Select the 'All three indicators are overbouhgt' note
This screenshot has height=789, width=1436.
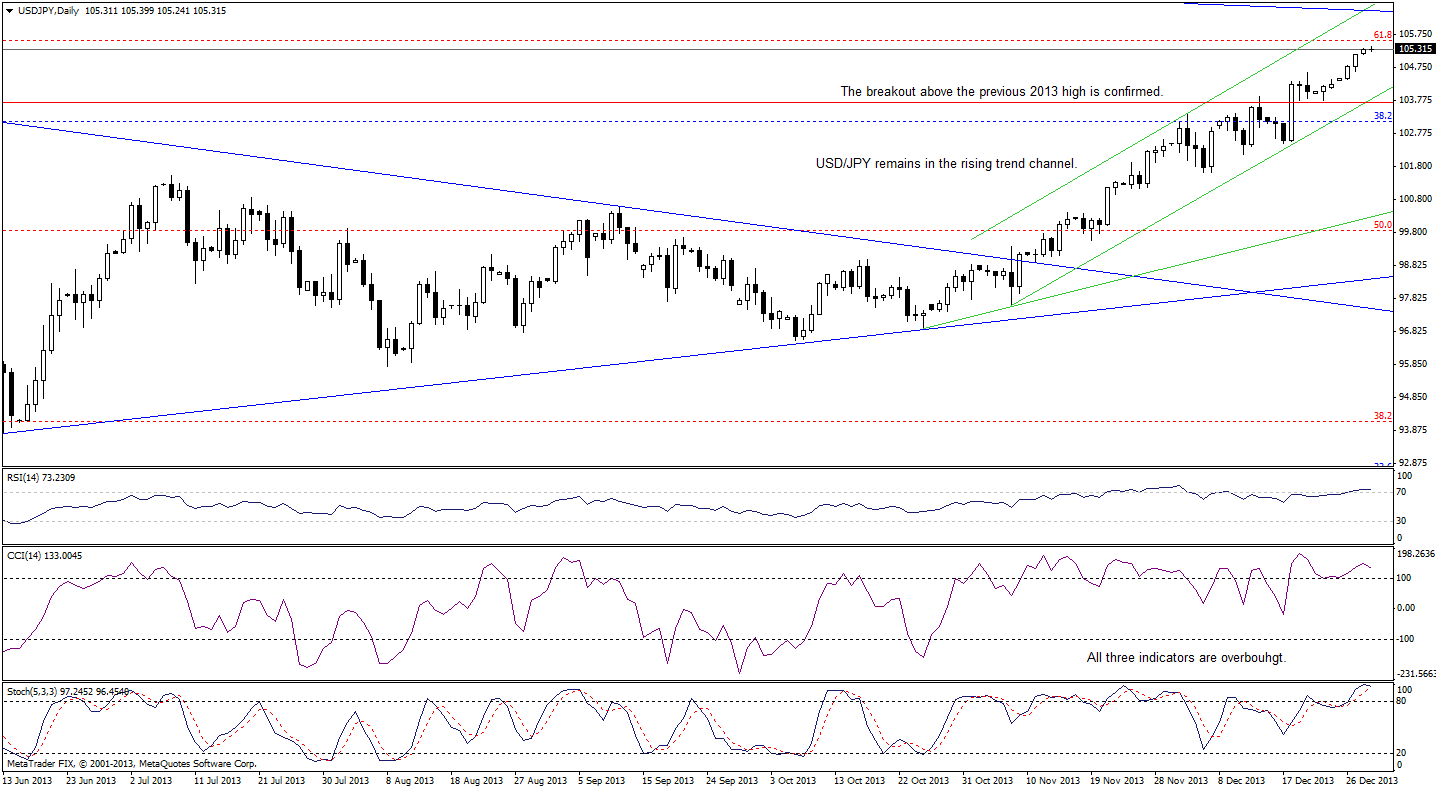coord(1186,658)
